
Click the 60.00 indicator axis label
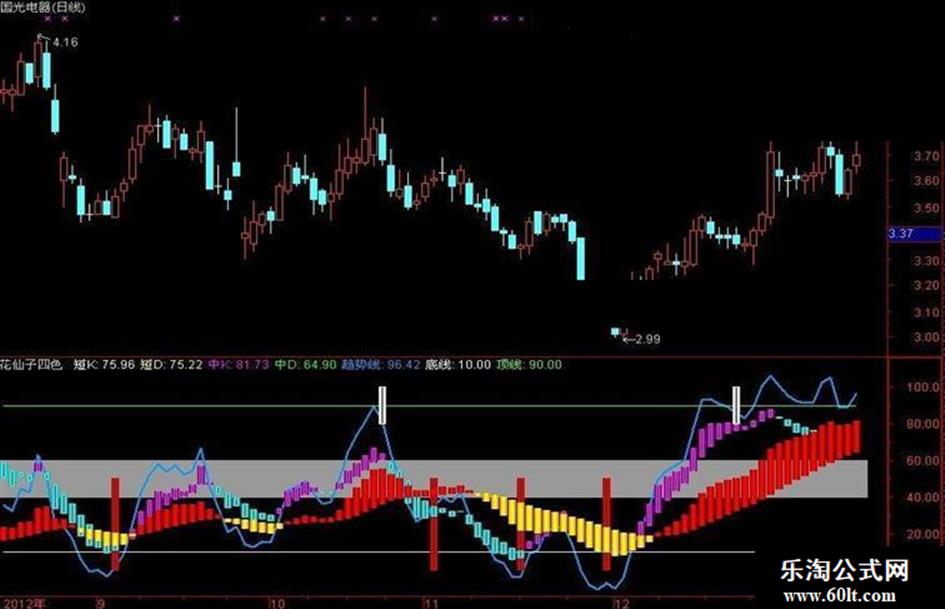923,461
